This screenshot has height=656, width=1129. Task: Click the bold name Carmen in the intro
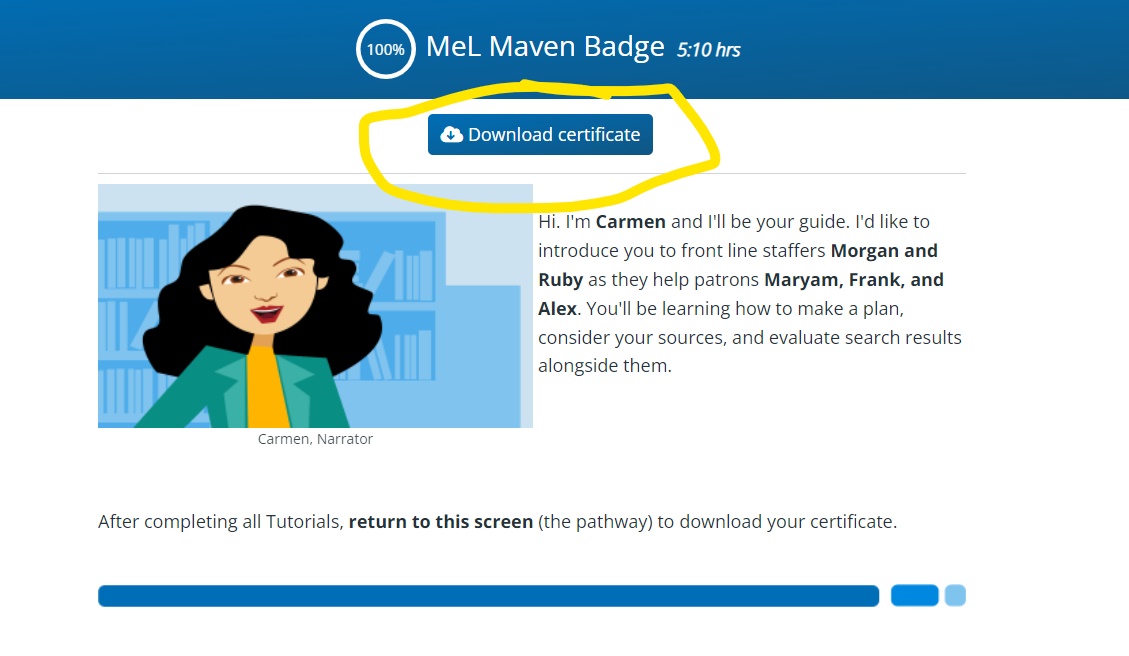pos(630,221)
